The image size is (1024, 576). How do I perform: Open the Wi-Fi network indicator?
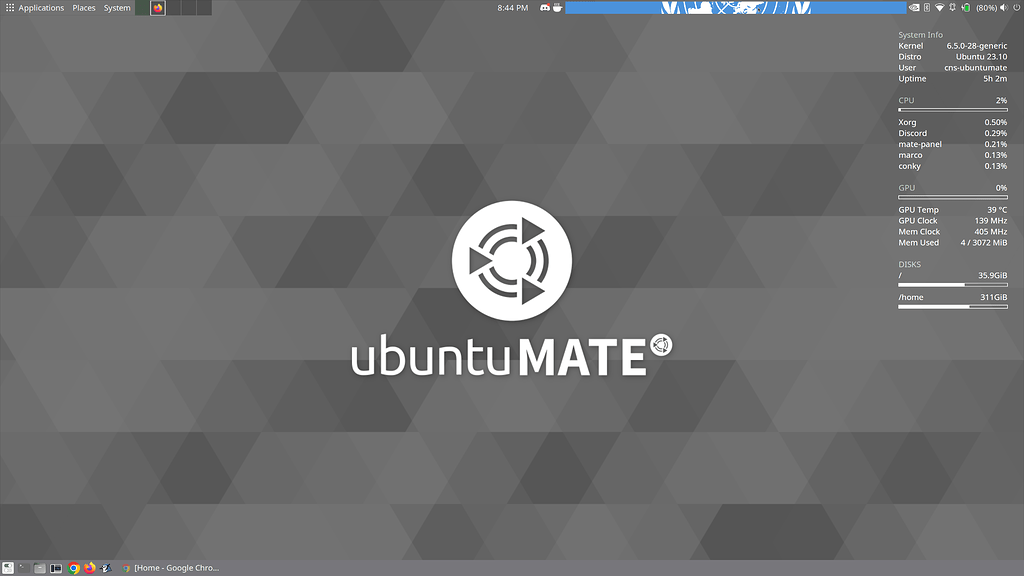click(940, 7)
